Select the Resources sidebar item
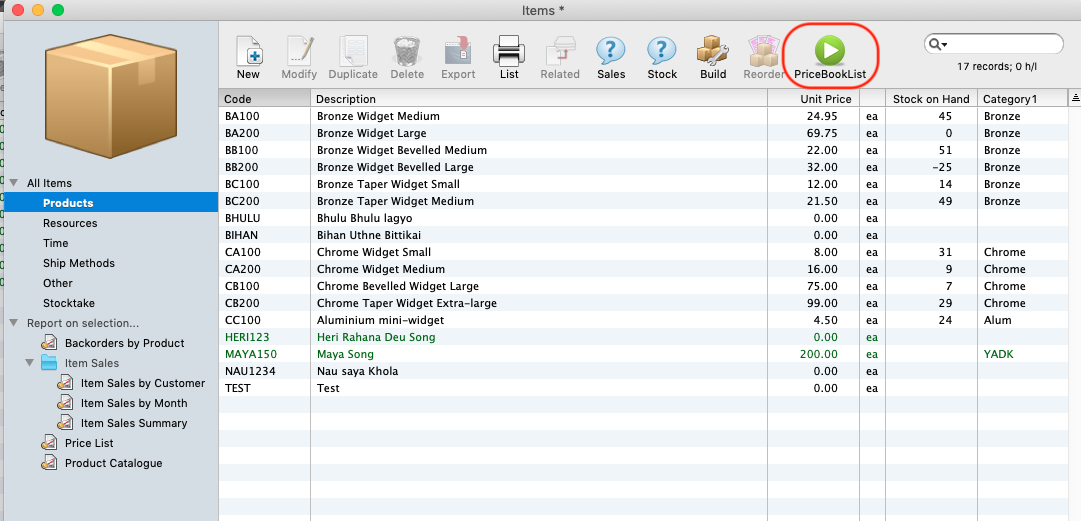Screen dimensions: 1081x521 coord(111,223)
